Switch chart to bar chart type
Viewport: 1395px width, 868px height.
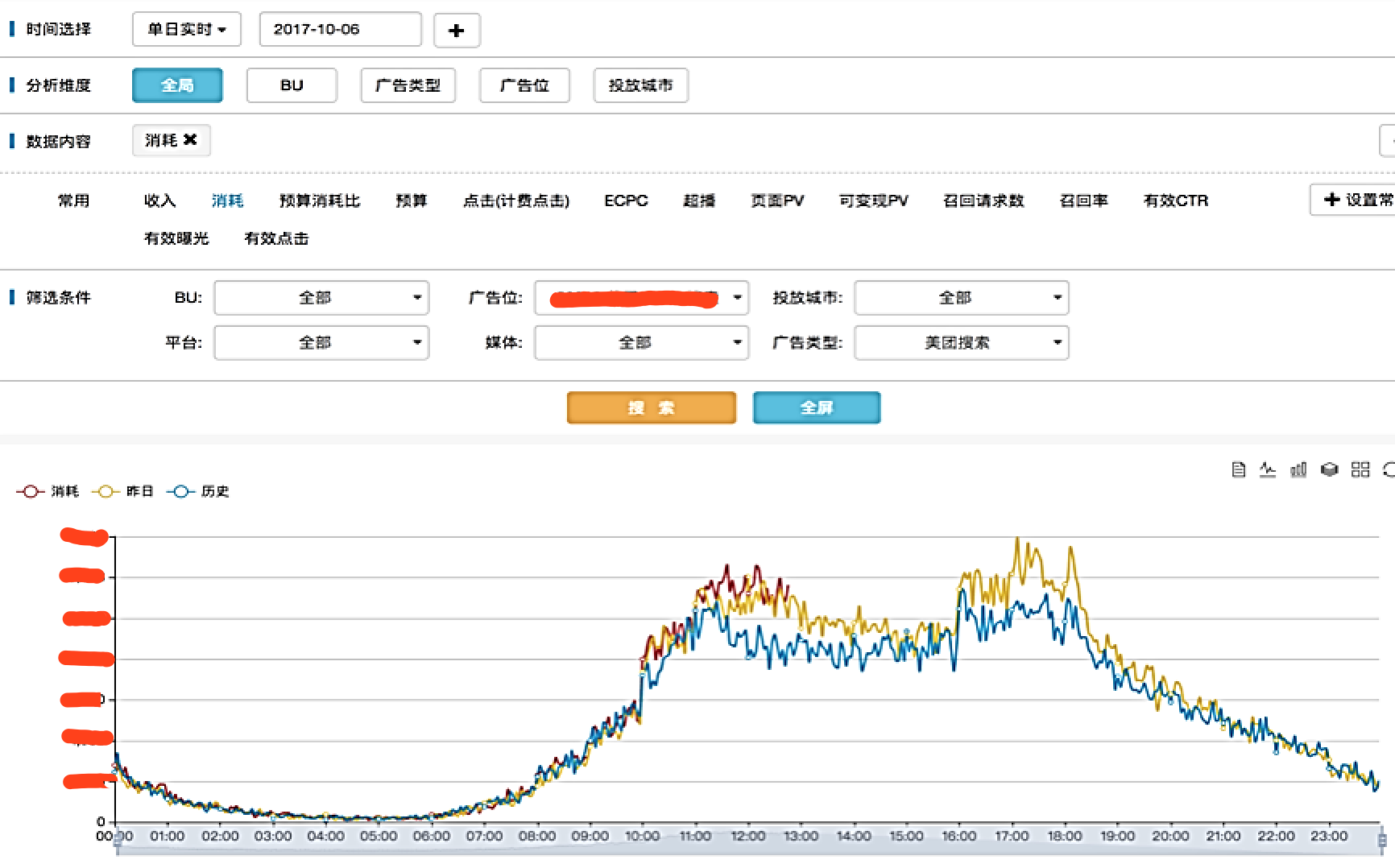1298,469
